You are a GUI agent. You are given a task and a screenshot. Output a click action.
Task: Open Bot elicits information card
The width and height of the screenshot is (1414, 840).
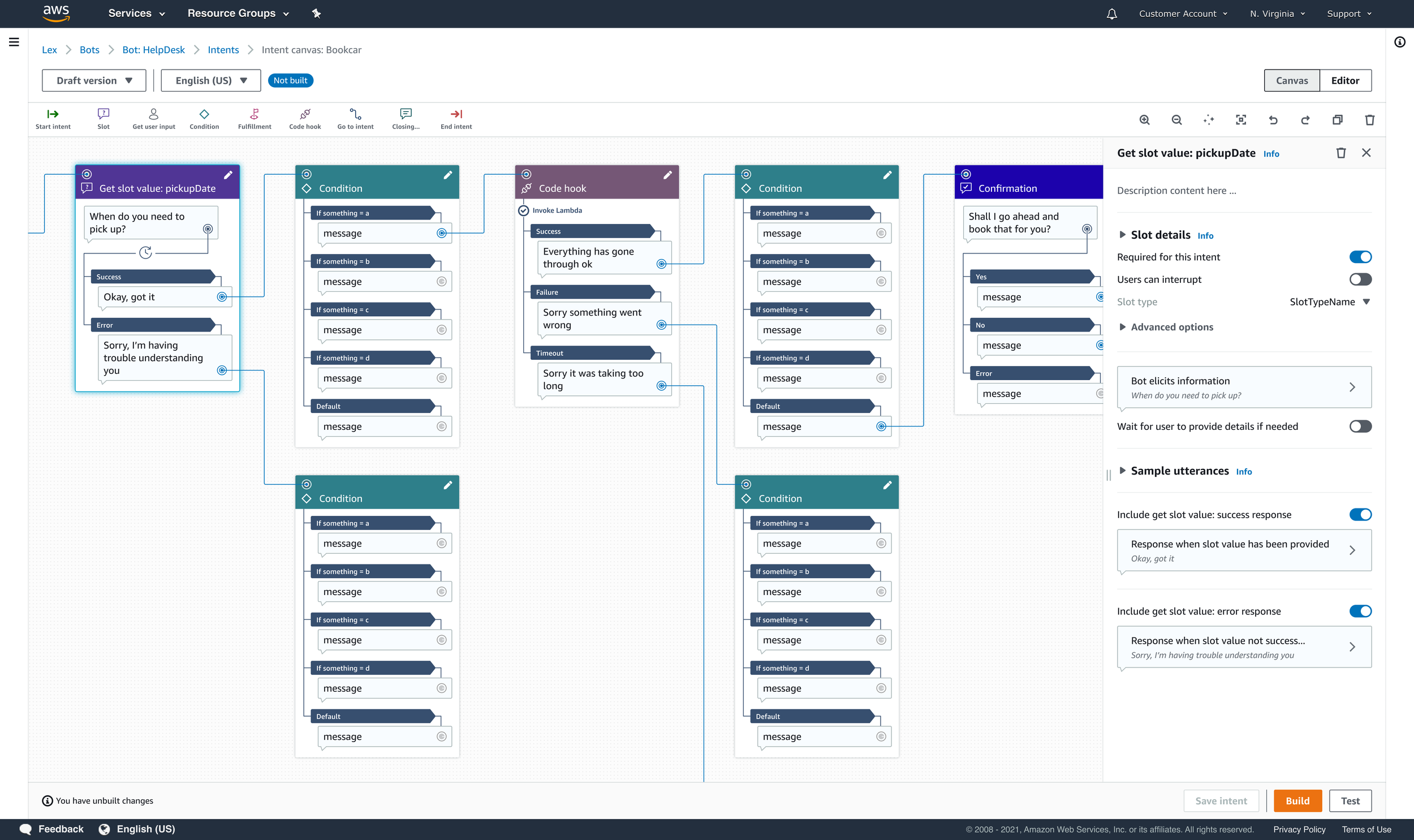[x=1243, y=387]
